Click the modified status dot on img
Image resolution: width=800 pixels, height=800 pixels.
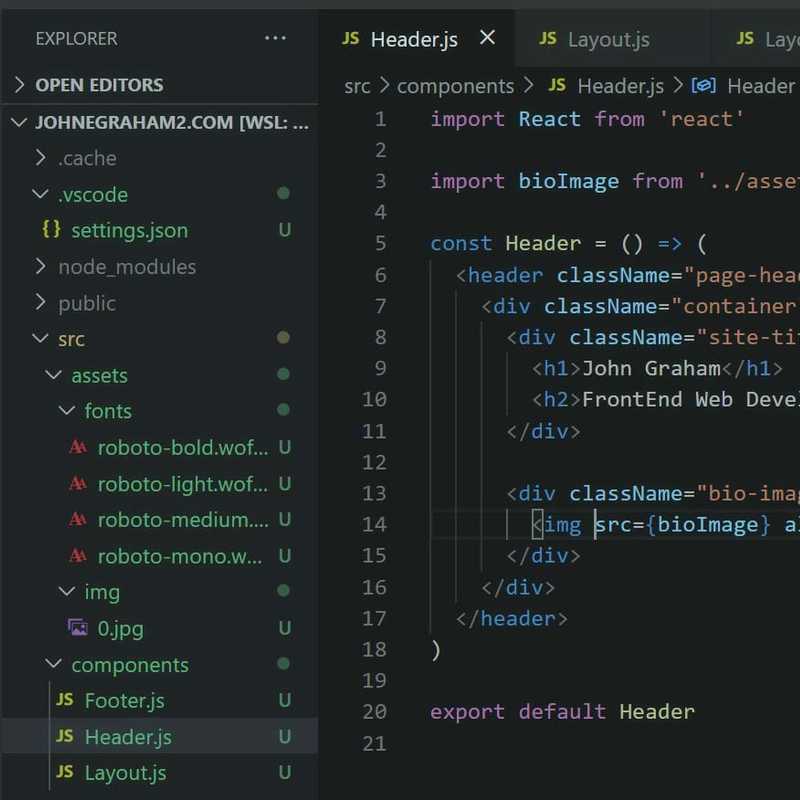(283, 591)
